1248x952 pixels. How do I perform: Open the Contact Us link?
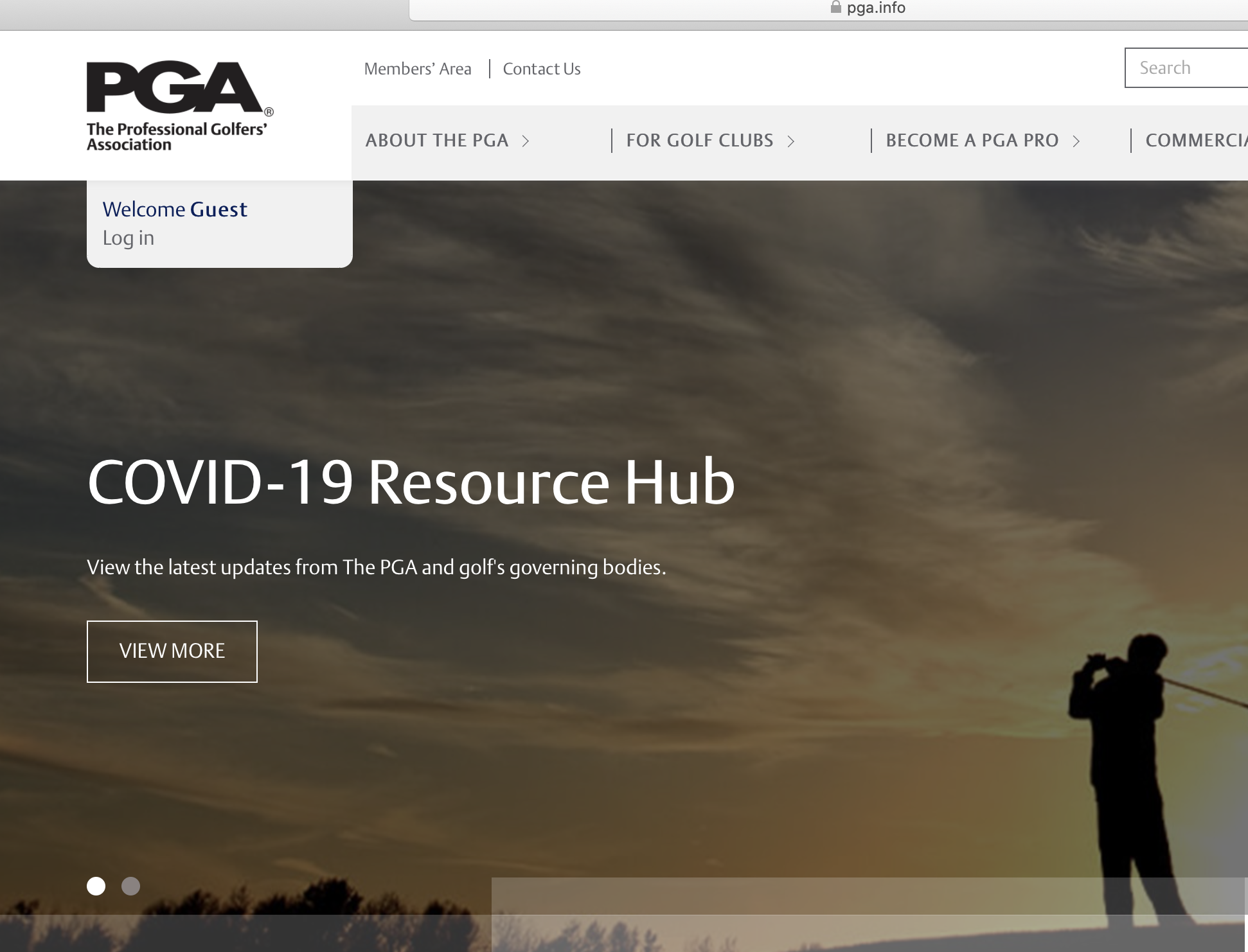point(542,69)
